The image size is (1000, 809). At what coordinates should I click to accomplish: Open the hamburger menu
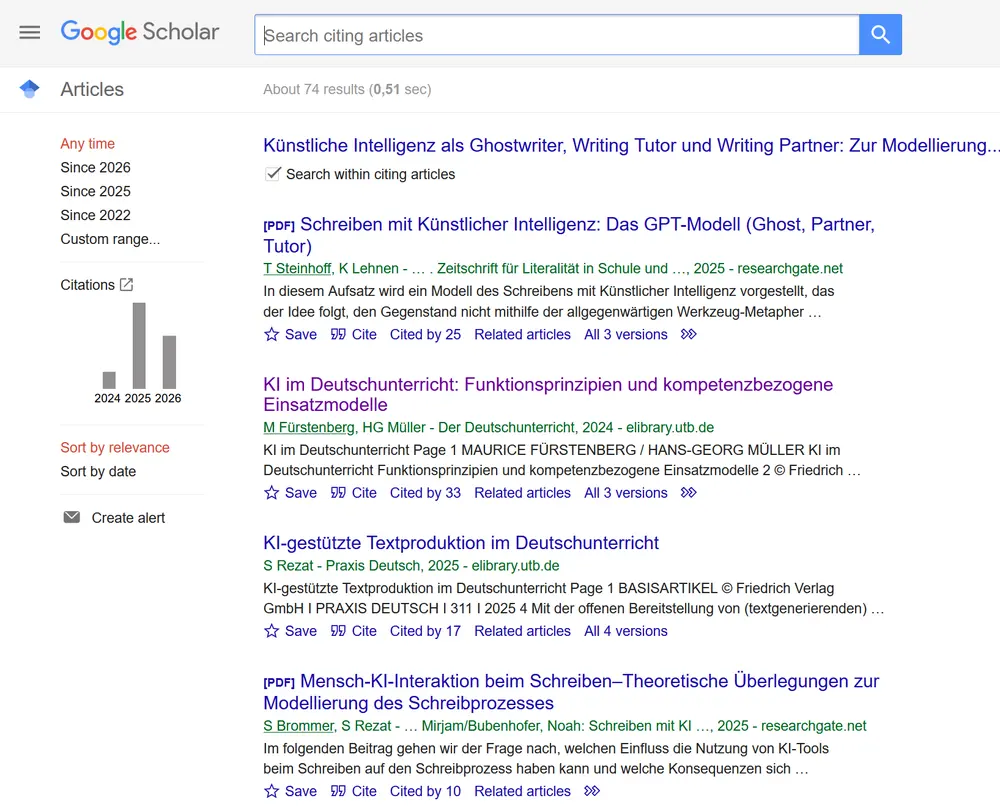[29, 33]
